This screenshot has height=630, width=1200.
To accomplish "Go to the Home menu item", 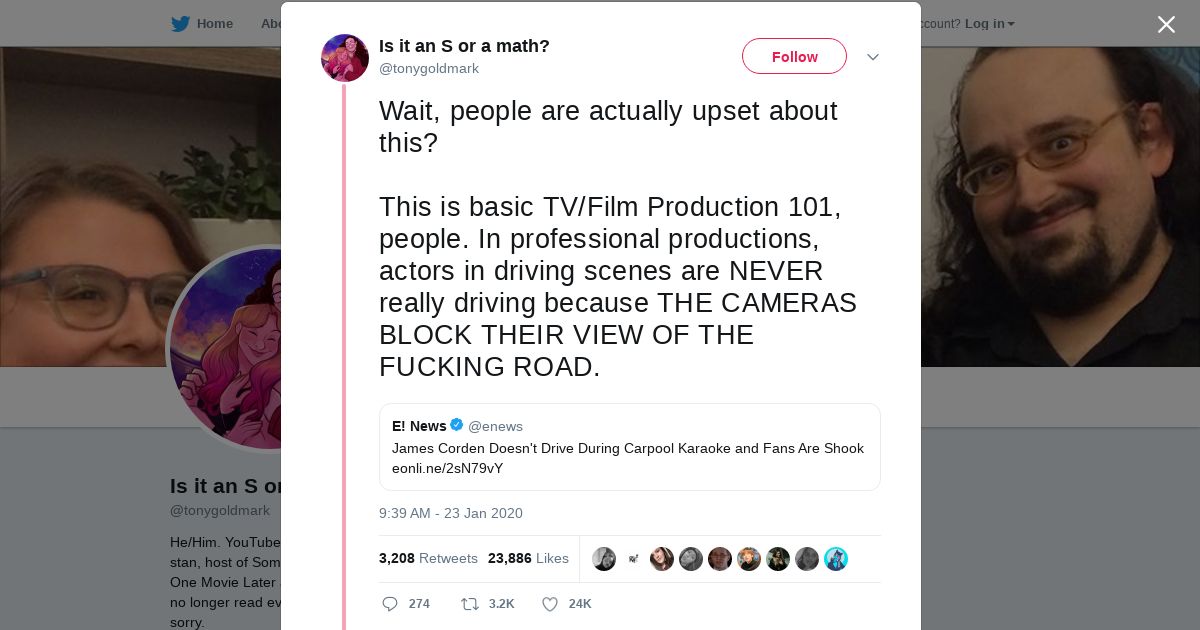I will (x=214, y=24).
